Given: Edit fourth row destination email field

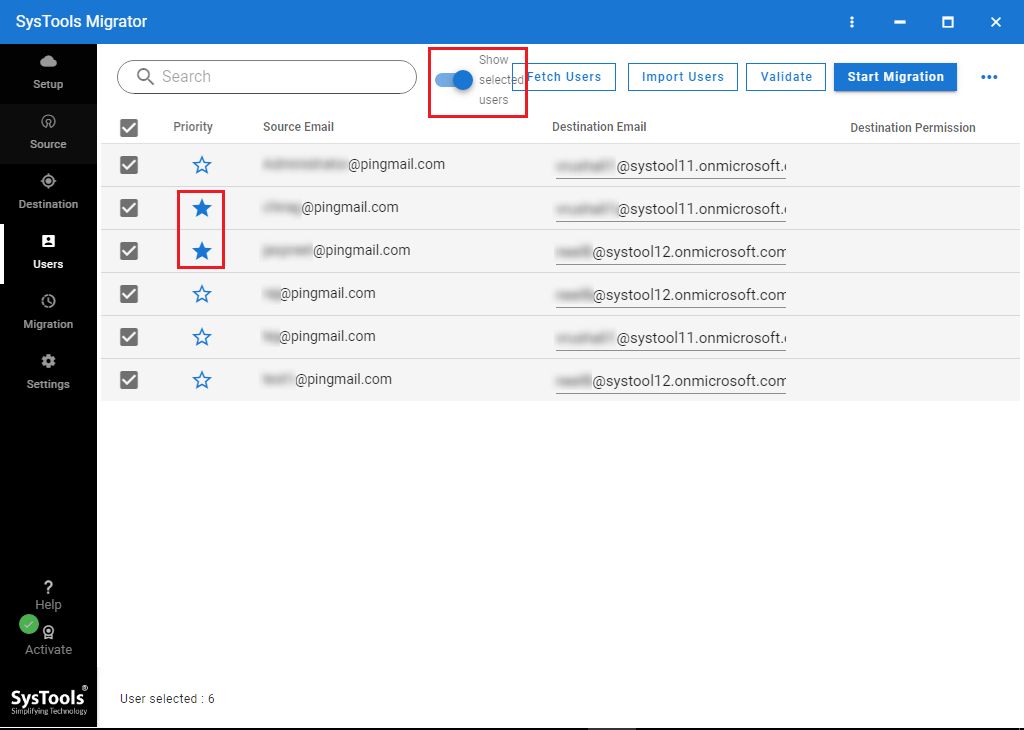Looking at the screenshot, I should [671, 296].
